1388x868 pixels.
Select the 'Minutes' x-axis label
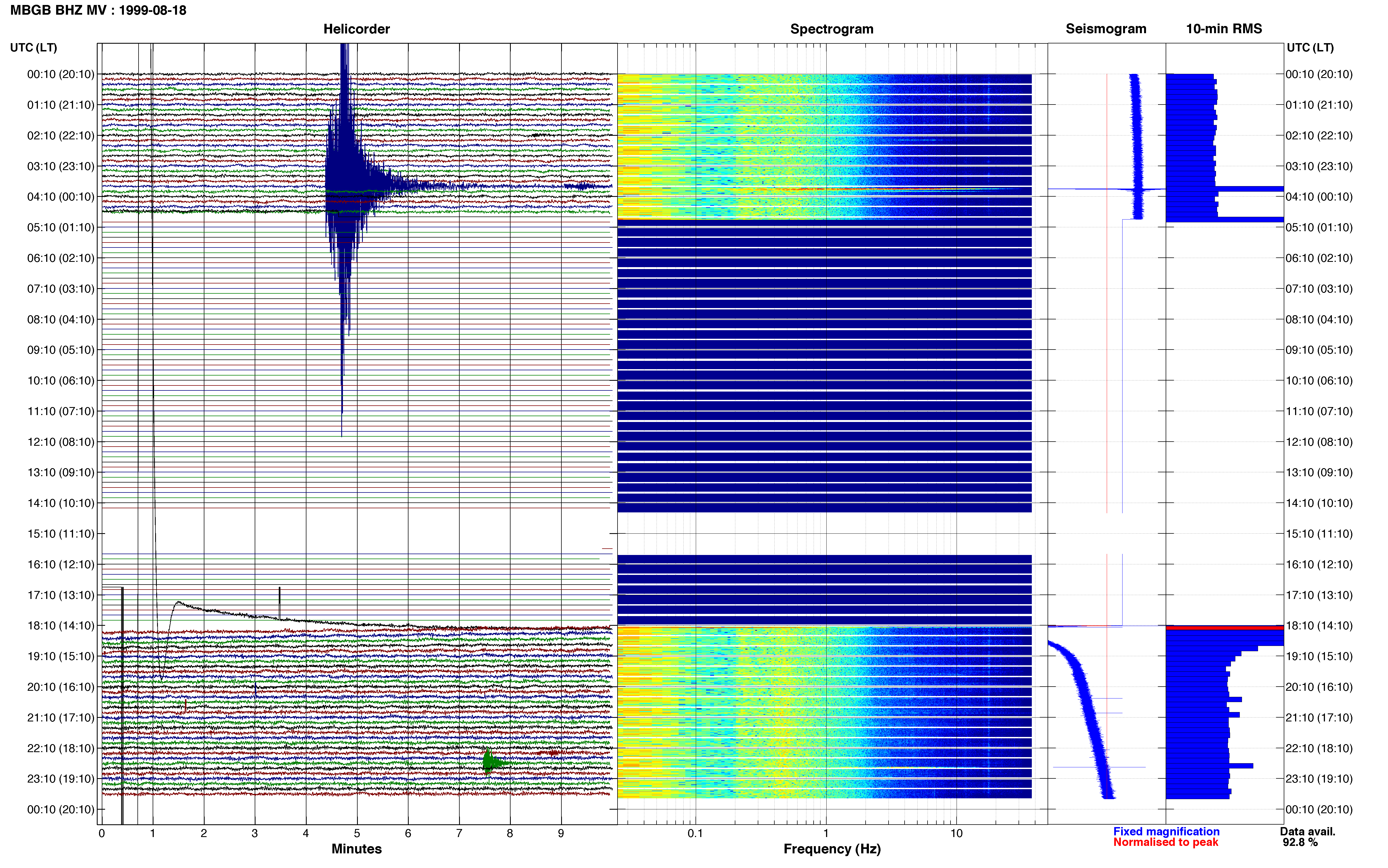[x=356, y=848]
